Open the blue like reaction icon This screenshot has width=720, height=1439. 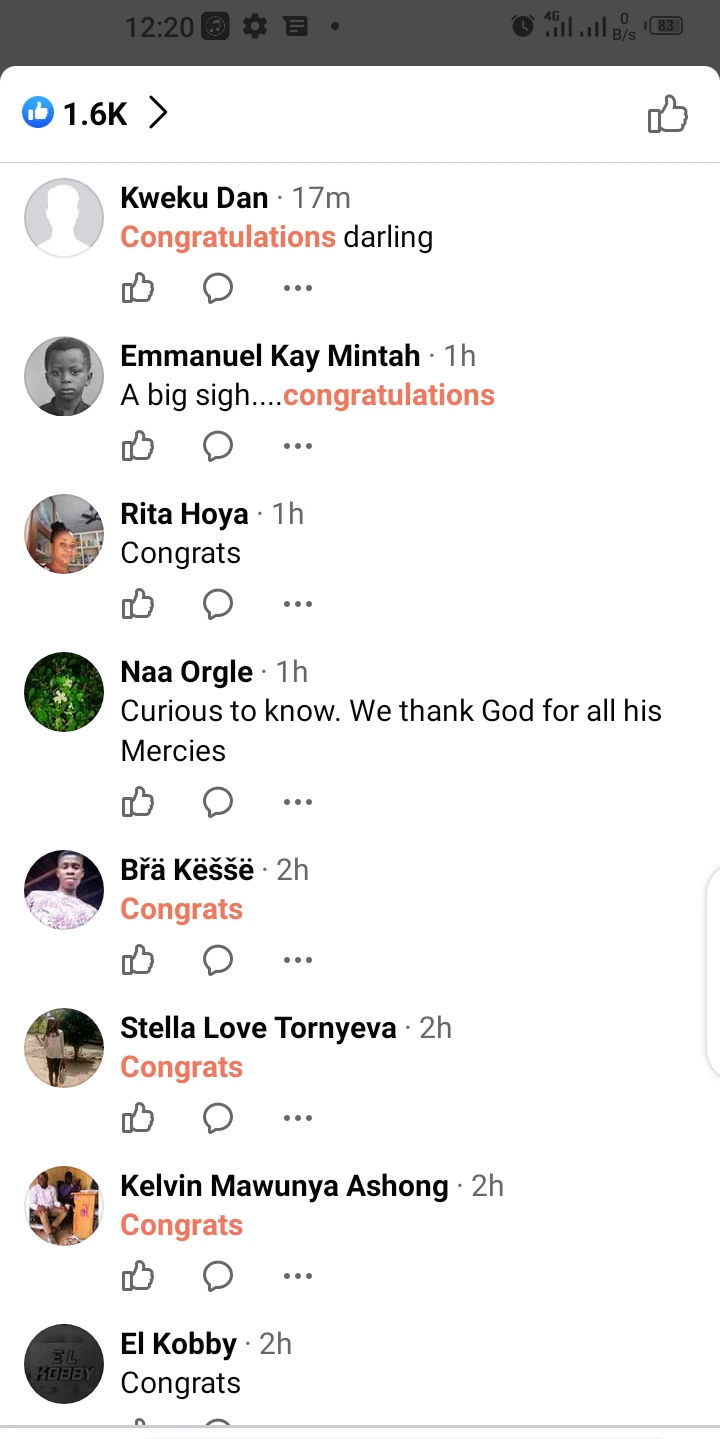click(38, 114)
